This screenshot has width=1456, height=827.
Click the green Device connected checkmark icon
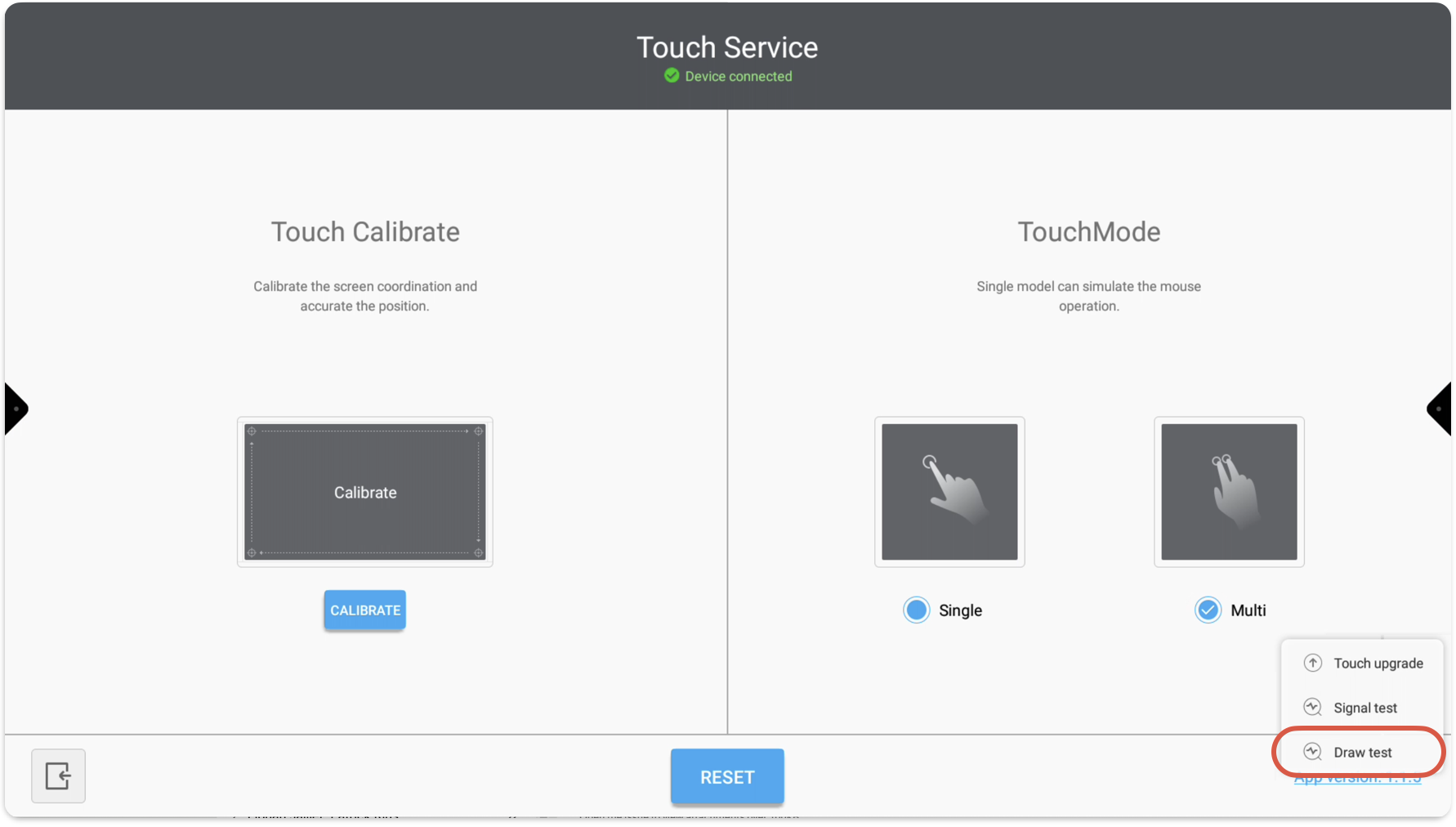(672, 76)
